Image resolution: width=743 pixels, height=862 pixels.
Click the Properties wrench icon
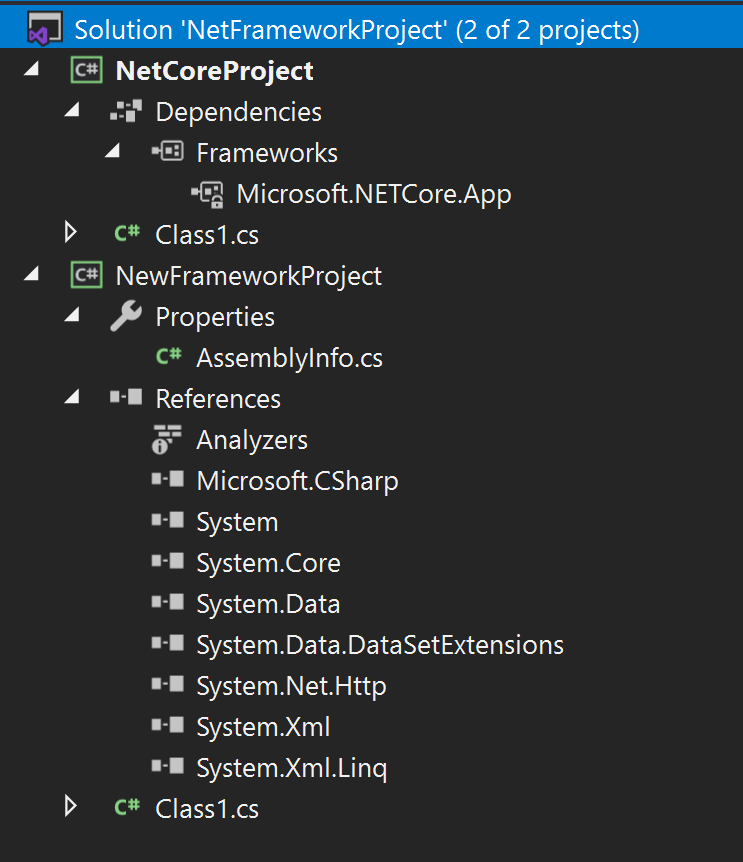click(126, 316)
